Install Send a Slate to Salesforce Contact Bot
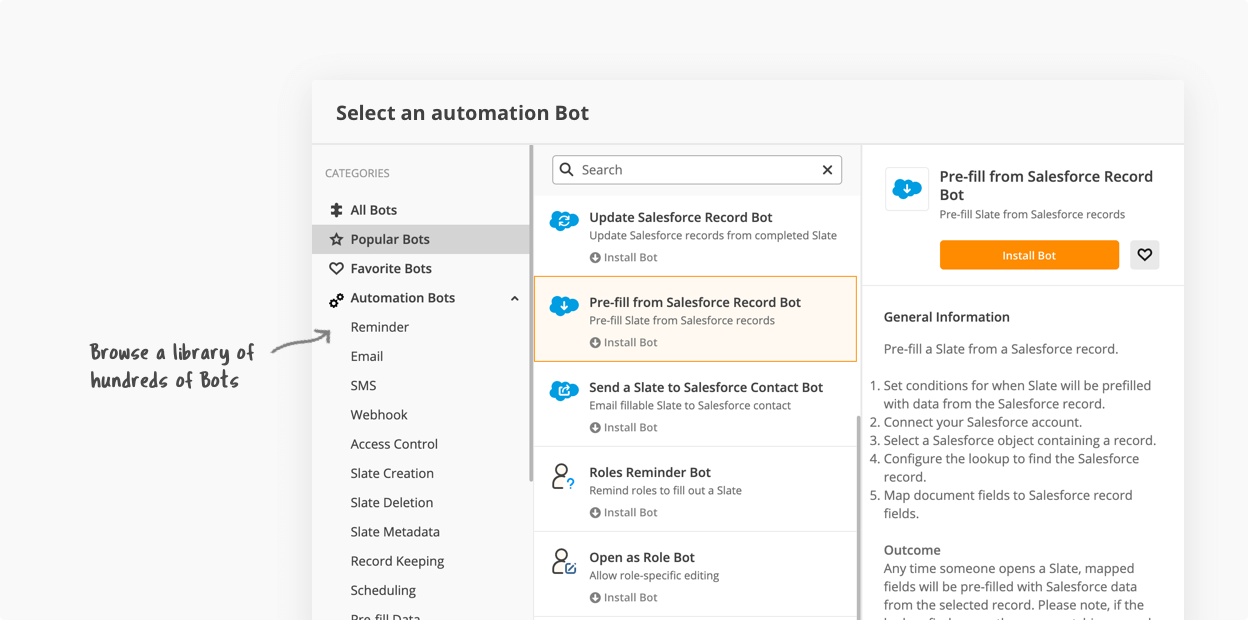1248x620 pixels. tap(624, 427)
